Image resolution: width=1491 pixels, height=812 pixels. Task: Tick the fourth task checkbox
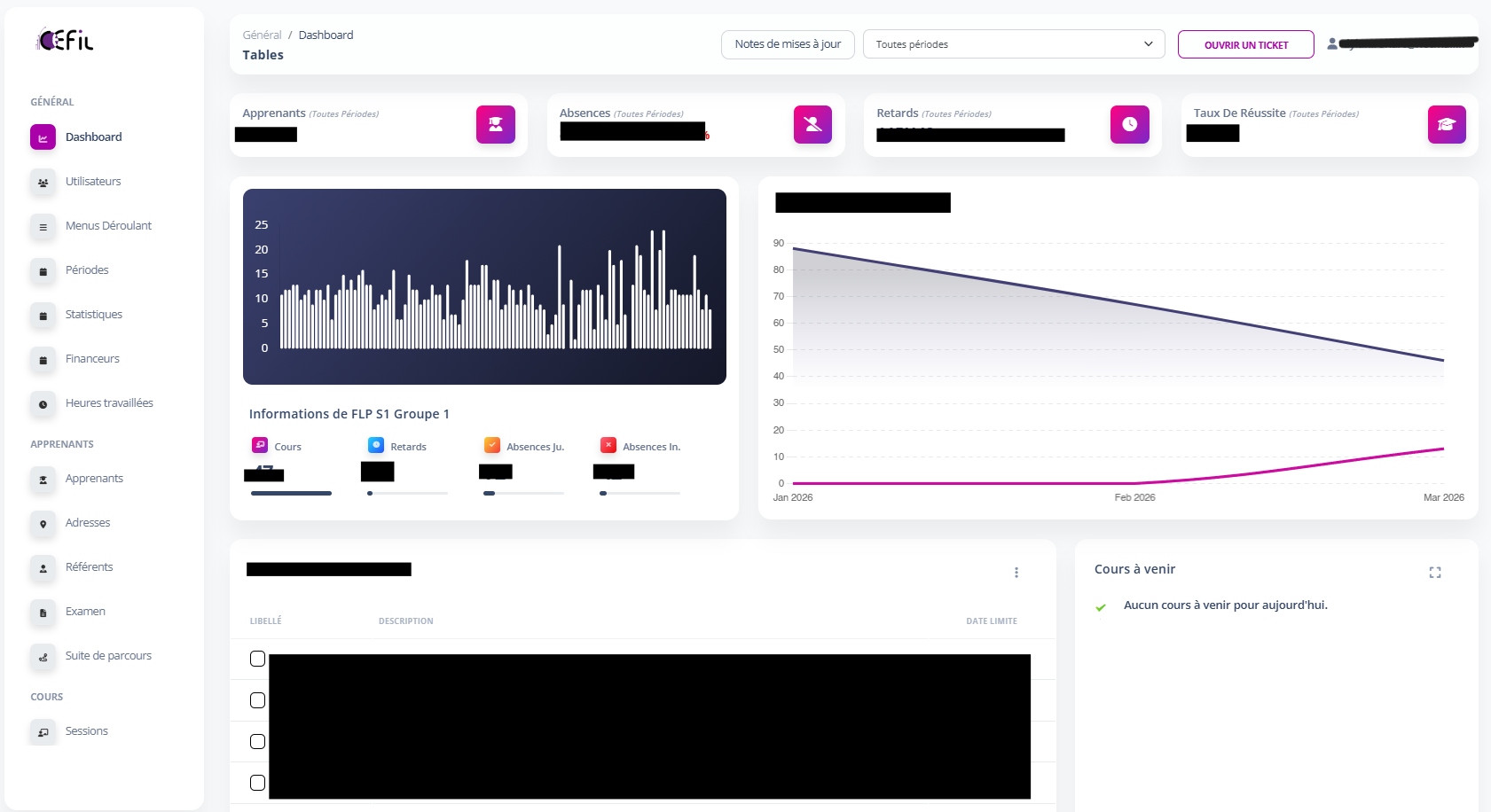(x=257, y=783)
